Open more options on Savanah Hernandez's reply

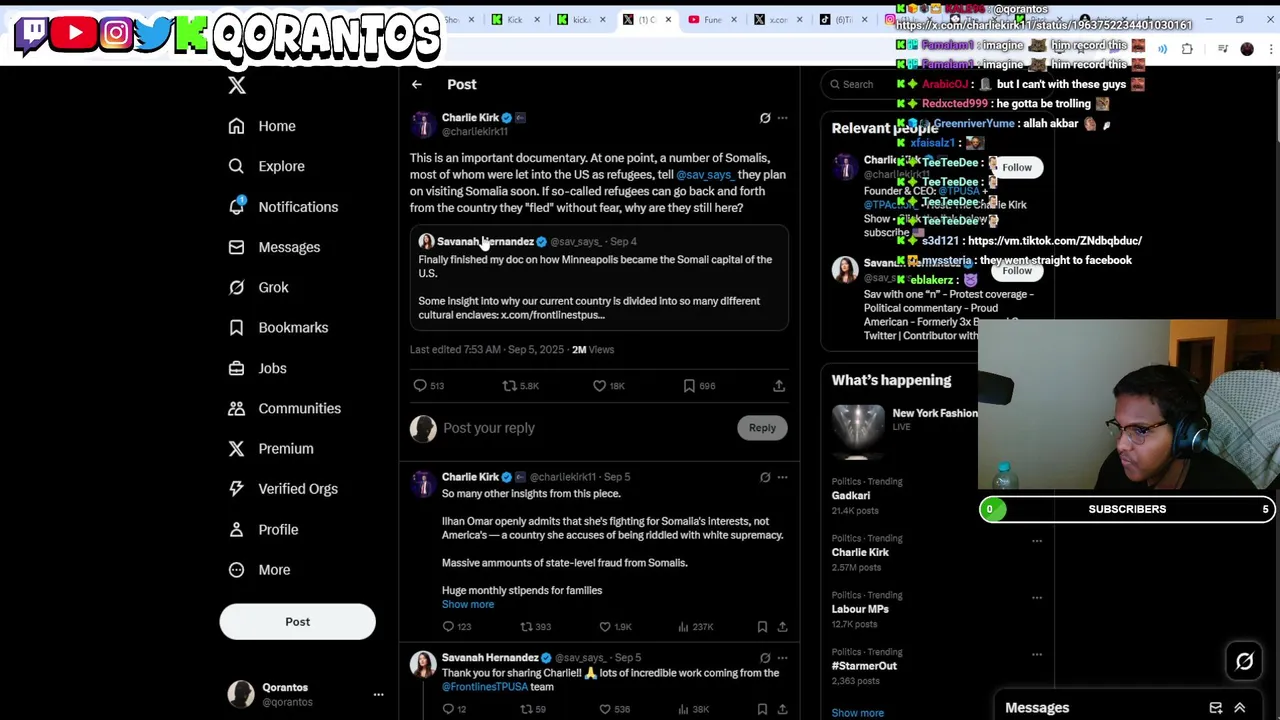click(782, 658)
